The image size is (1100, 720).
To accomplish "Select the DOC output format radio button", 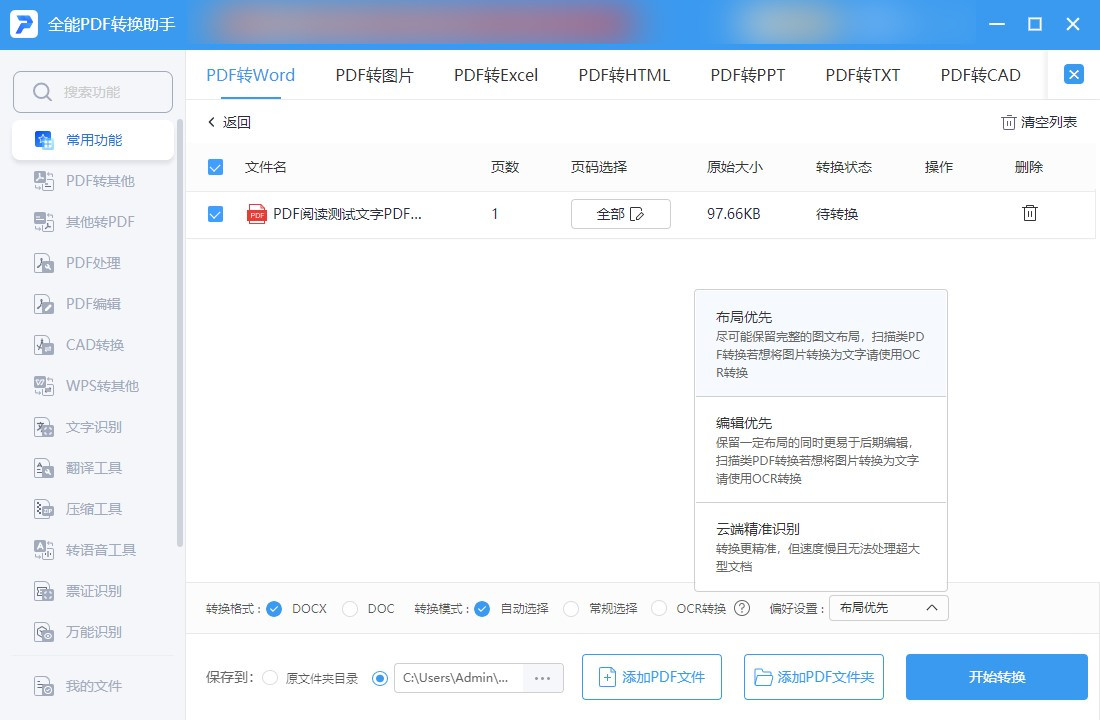I will (351, 608).
